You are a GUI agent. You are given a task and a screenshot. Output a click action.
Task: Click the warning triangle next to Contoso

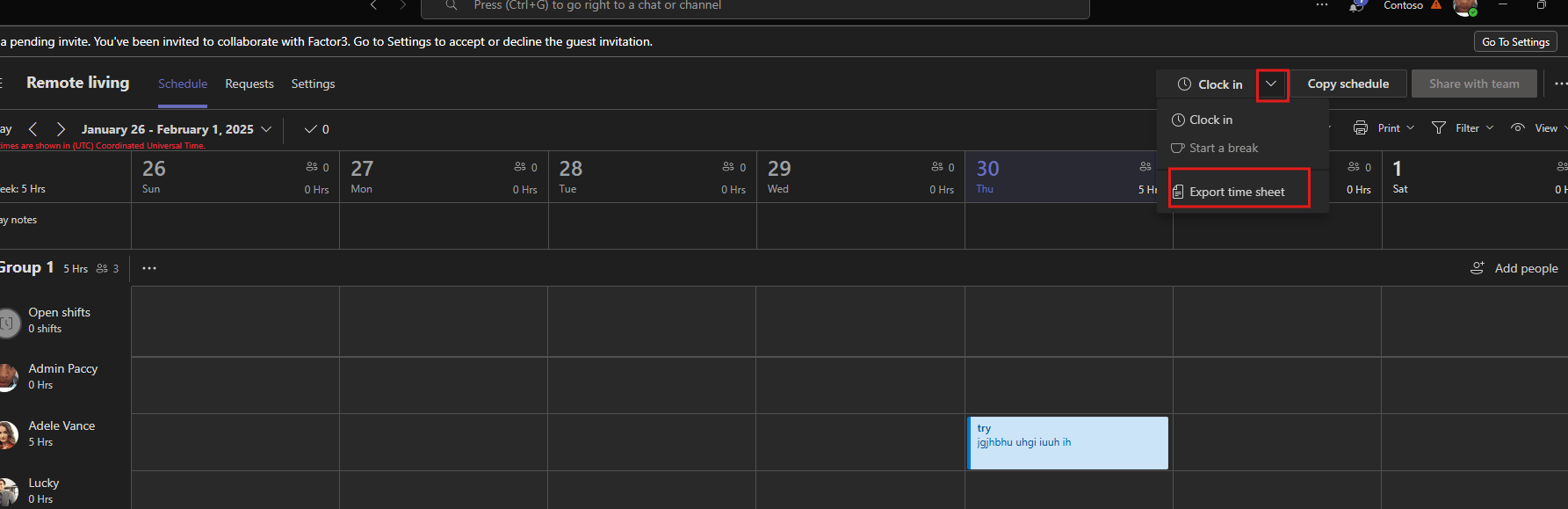point(1436,5)
